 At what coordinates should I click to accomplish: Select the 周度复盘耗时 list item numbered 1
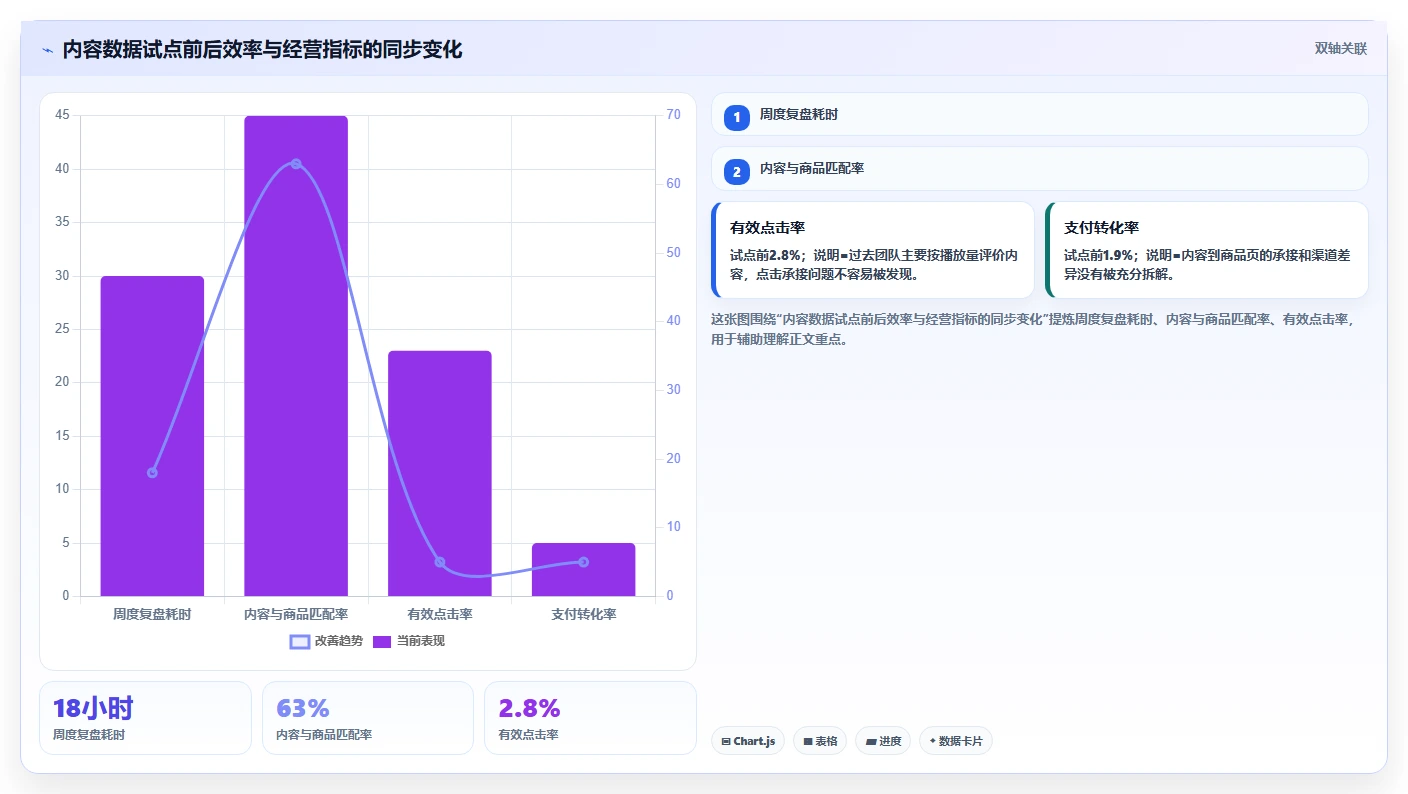1039,115
